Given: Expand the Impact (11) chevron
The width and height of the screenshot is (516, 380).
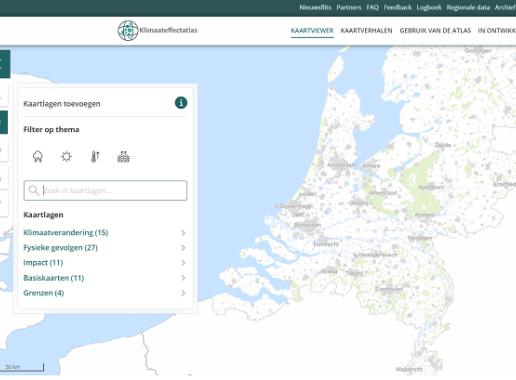Looking at the screenshot, I should tap(183, 263).
